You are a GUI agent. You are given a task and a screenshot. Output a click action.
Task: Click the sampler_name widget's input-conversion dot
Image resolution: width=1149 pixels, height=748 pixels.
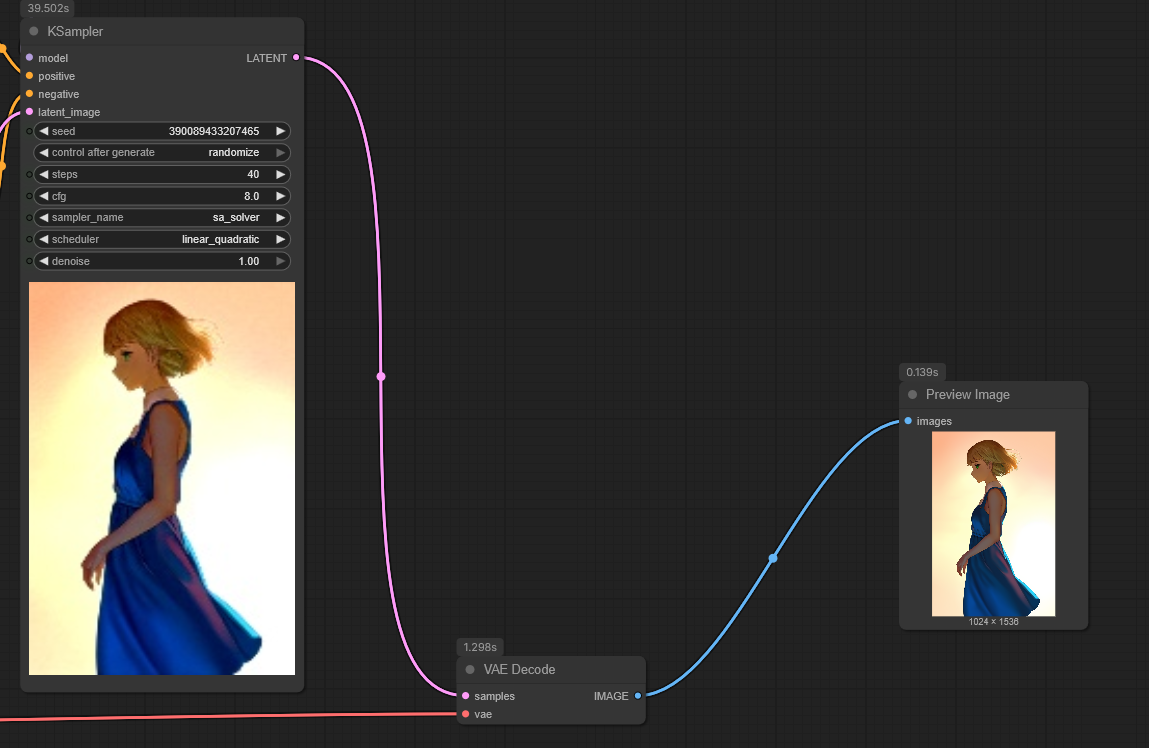tap(29, 218)
